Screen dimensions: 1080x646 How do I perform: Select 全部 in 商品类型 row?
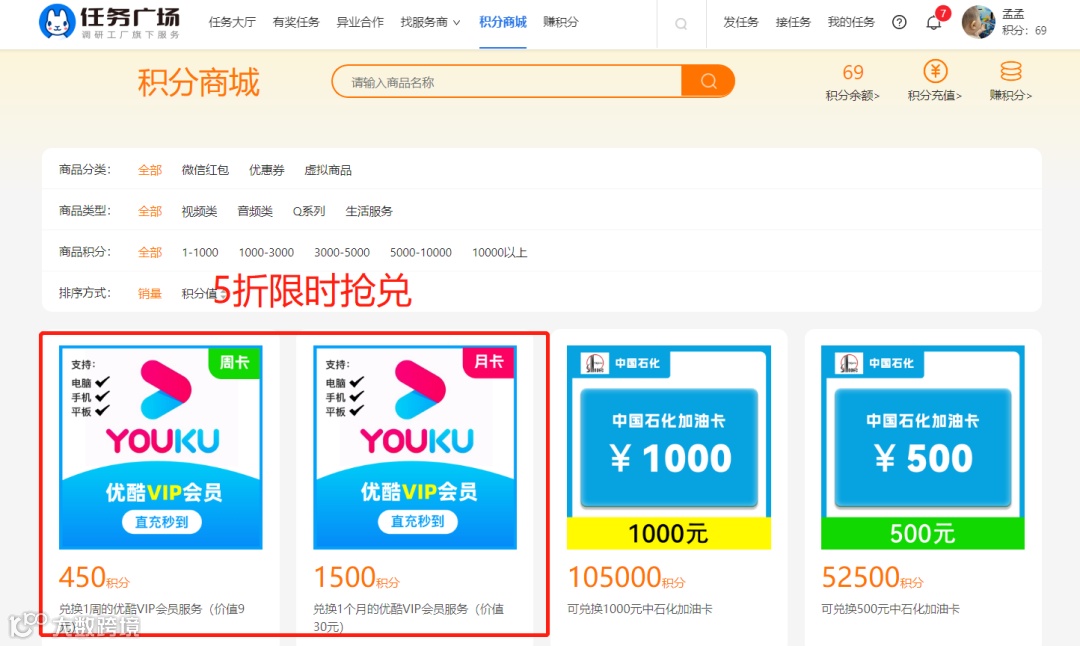(149, 211)
